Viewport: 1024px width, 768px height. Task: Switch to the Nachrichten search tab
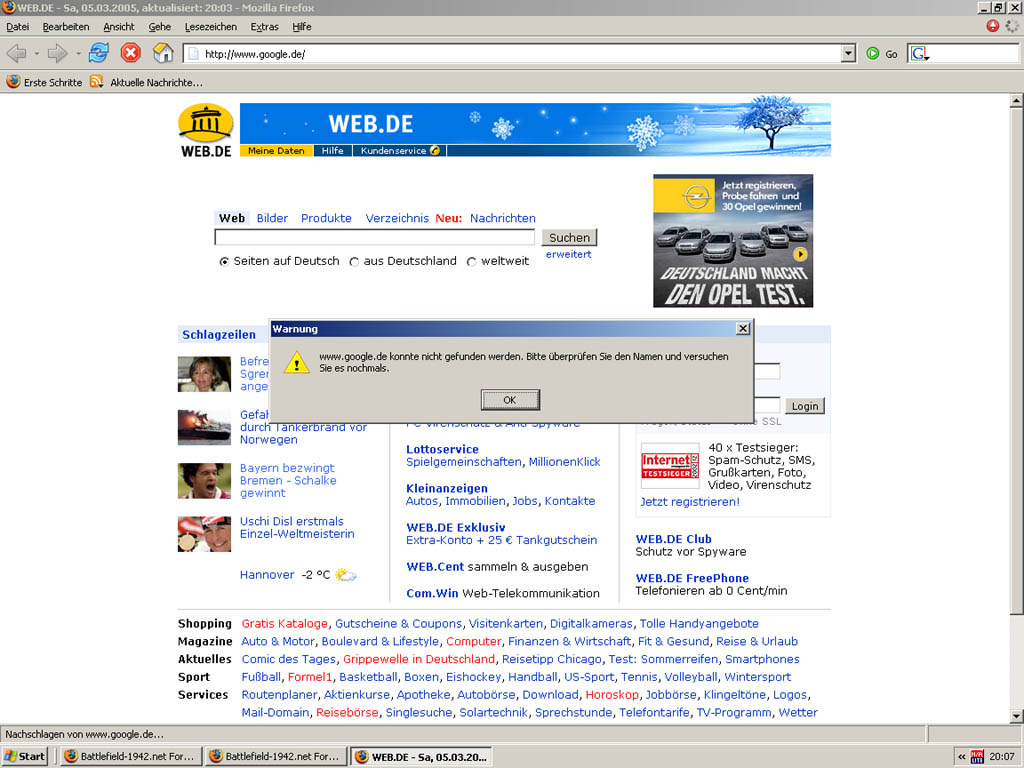pyautogui.click(x=503, y=218)
